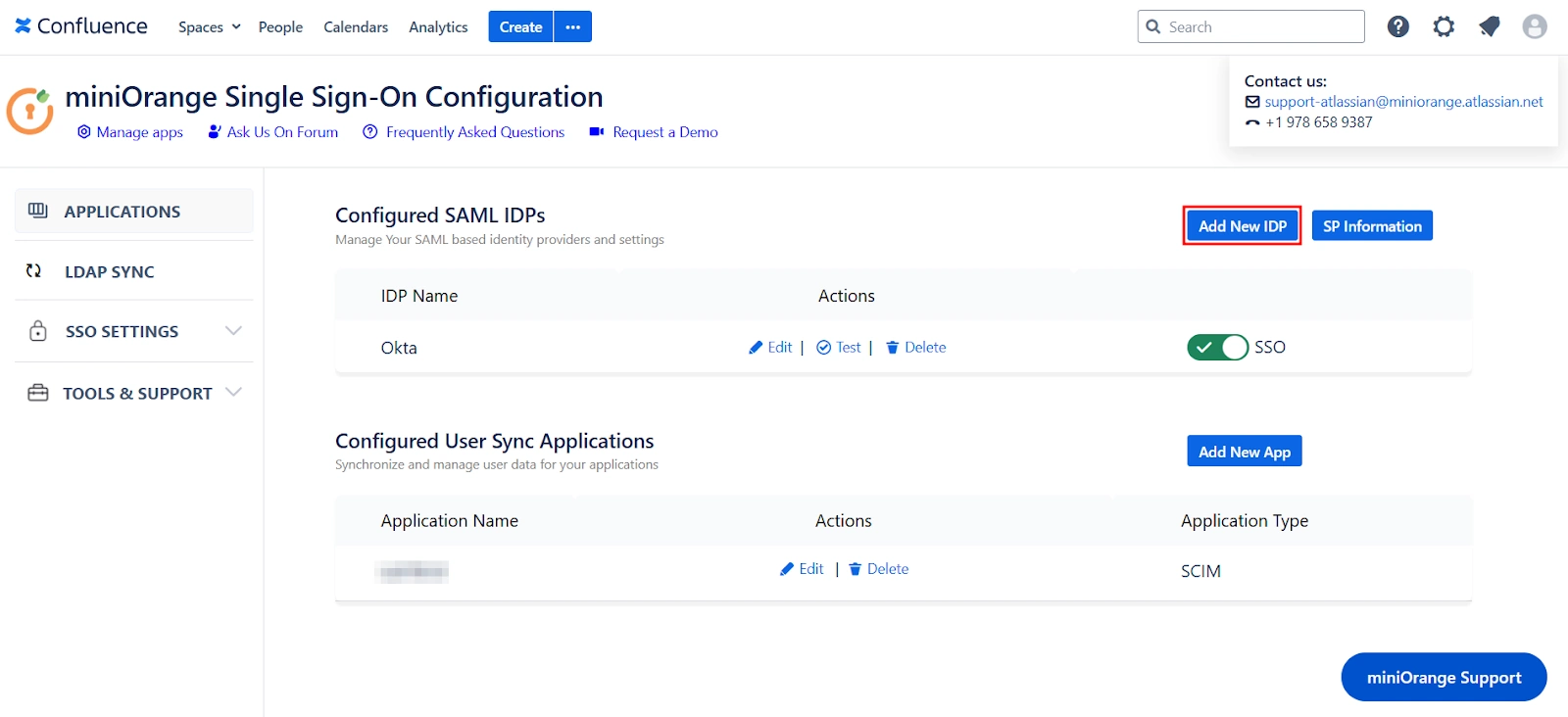Open miniOrange Support button
Viewport: 1568px width, 717px height.
click(x=1444, y=677)
